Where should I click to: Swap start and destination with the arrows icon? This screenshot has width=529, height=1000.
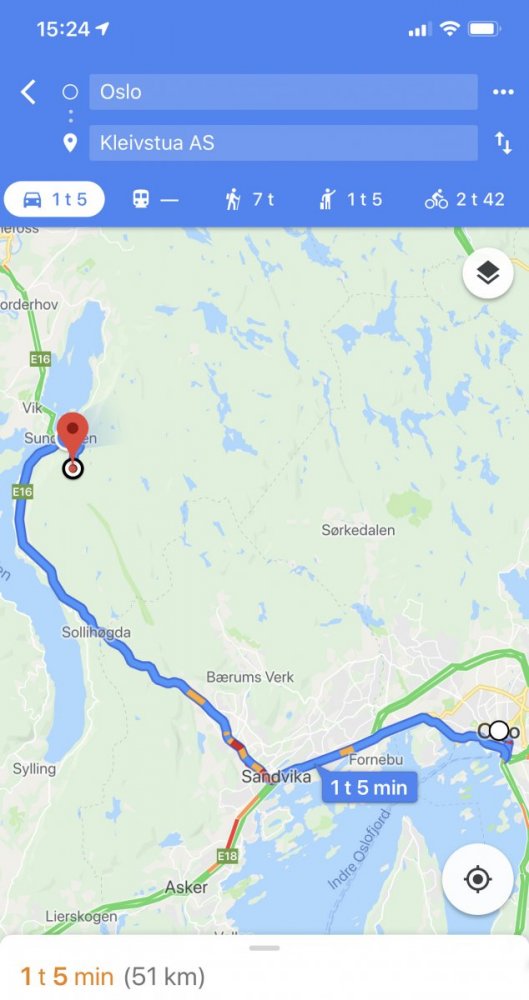point(503,143)
